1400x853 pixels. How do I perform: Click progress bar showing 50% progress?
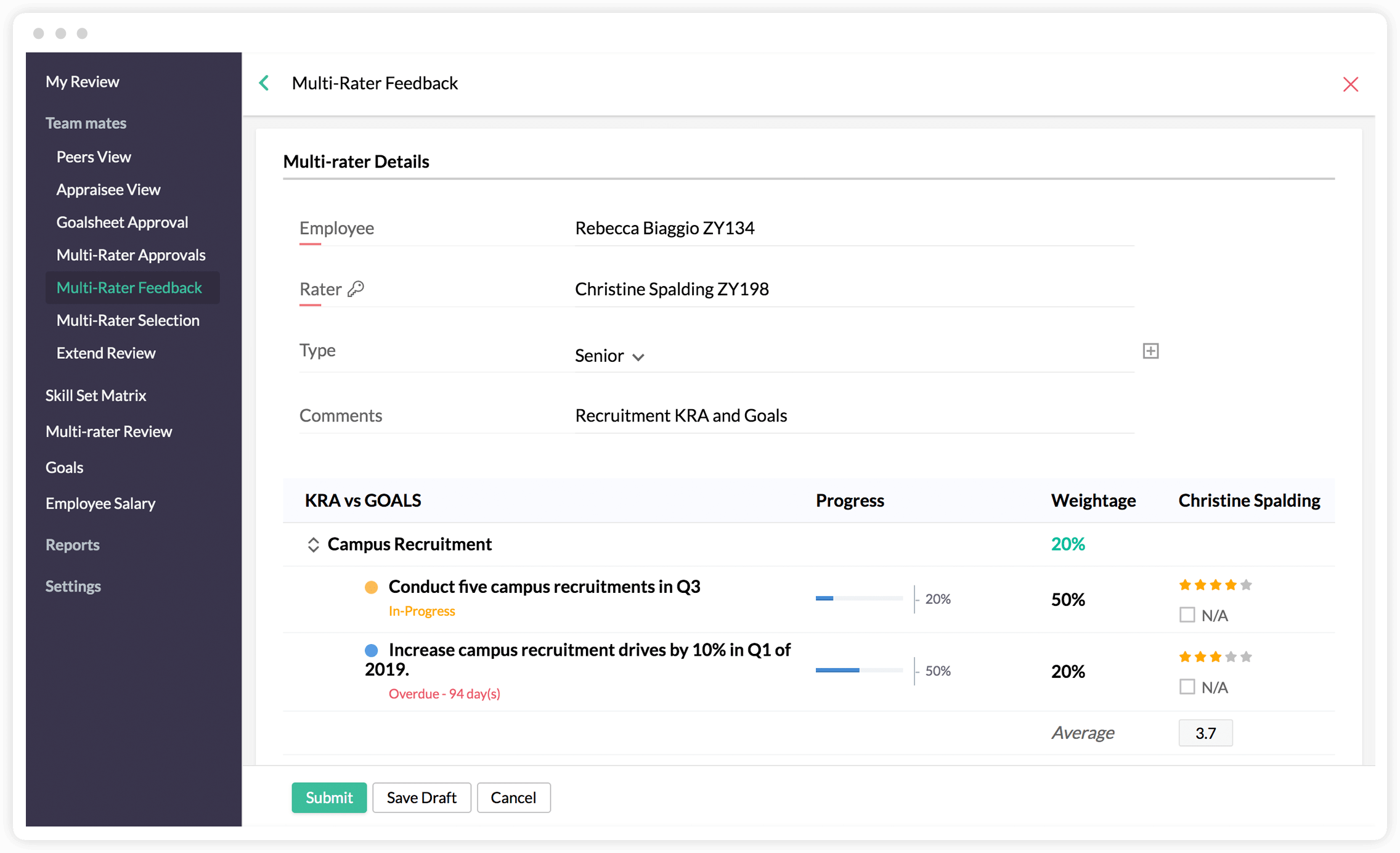click(x=858, y=670)
